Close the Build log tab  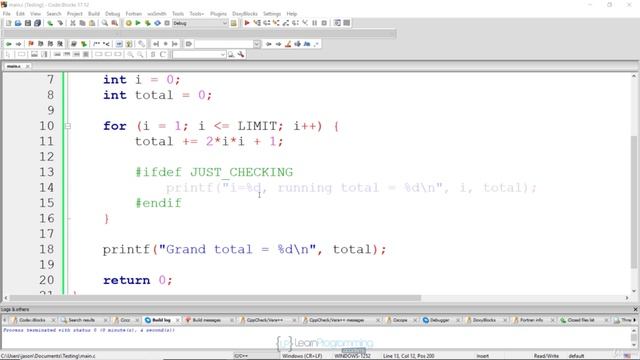177,320
